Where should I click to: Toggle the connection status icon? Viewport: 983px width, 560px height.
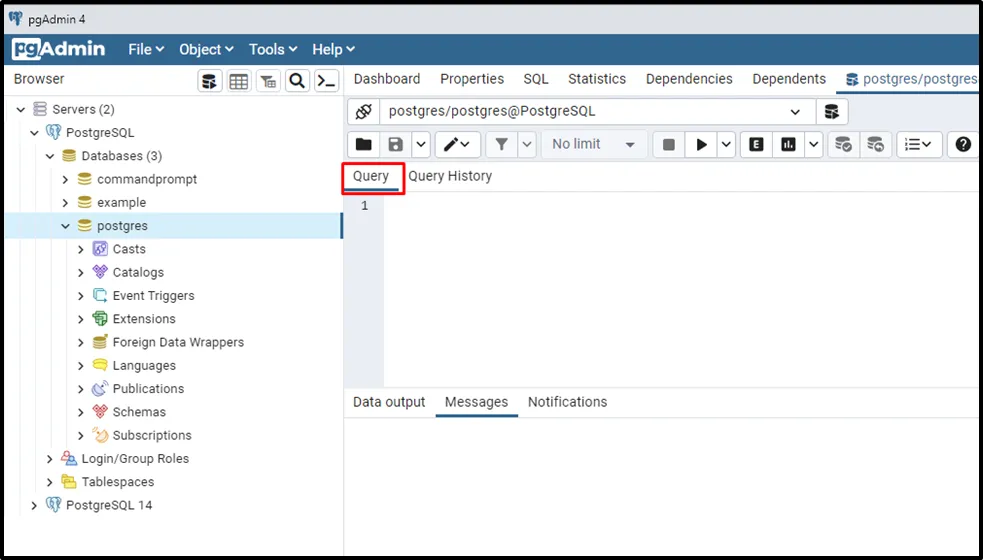pos(364,112)
